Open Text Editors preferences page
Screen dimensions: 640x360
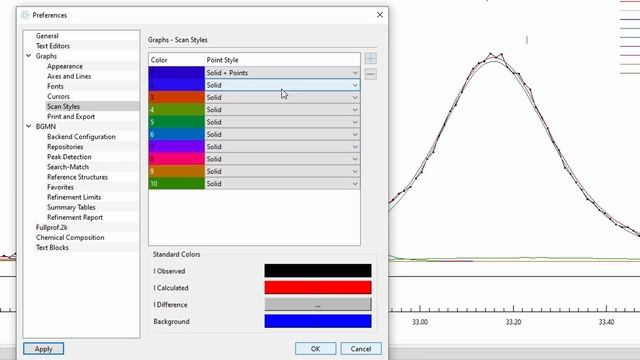pyautogui.click(x=53, y=46)
